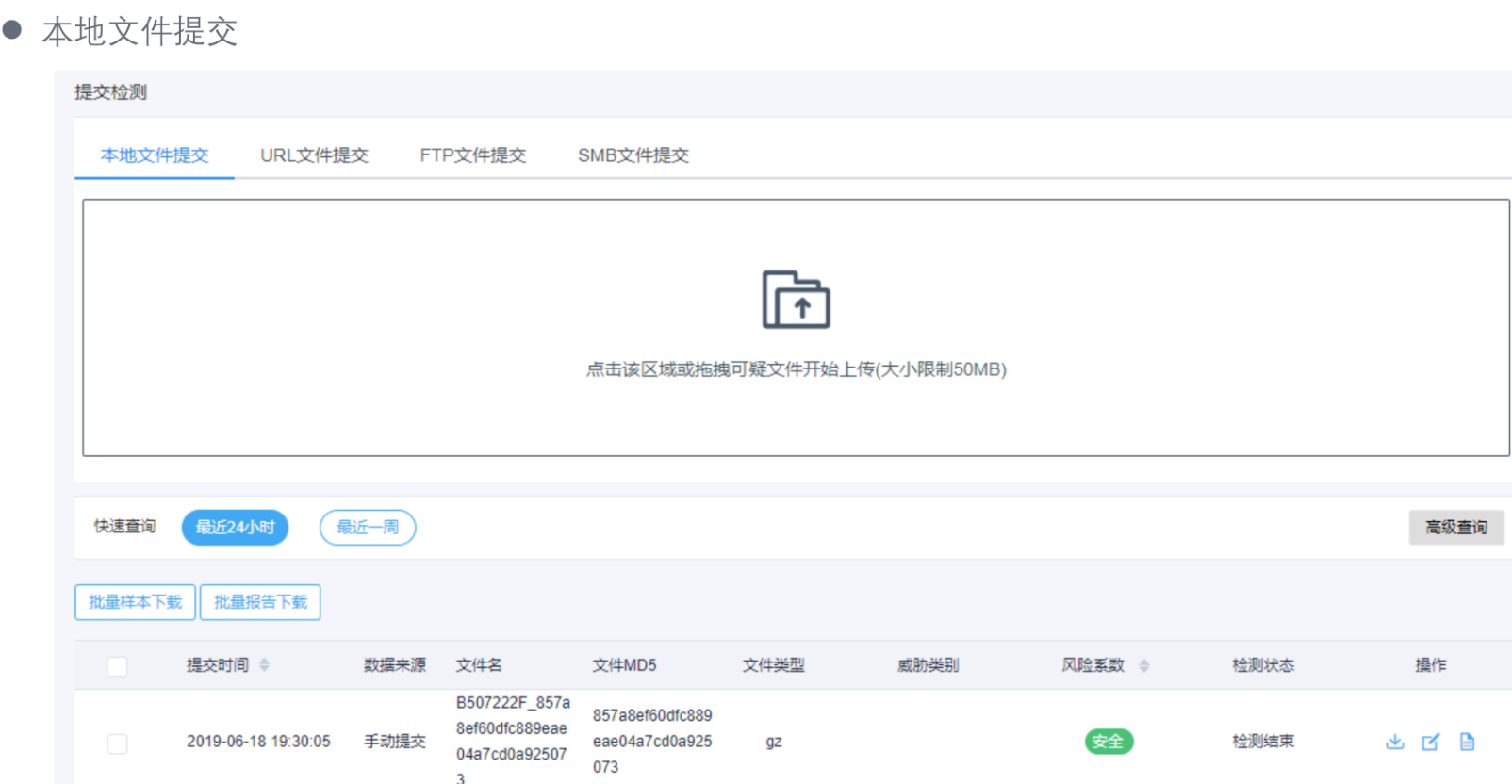The width and height of the screenshot is (1512, 784).
Task: Select all rows with header checkbox
Action: click(117, 666)
